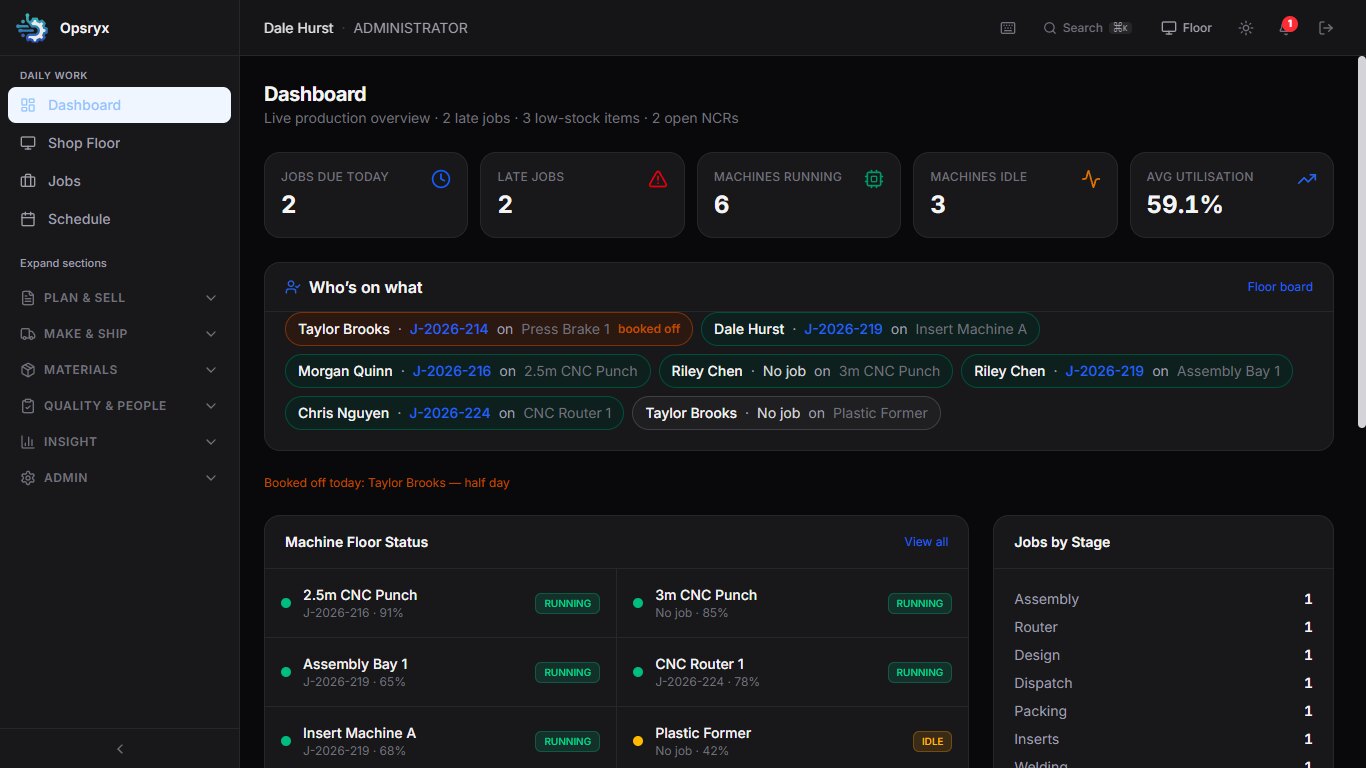
Task: Open the Schedule menu item
Action: pos(119,219)
